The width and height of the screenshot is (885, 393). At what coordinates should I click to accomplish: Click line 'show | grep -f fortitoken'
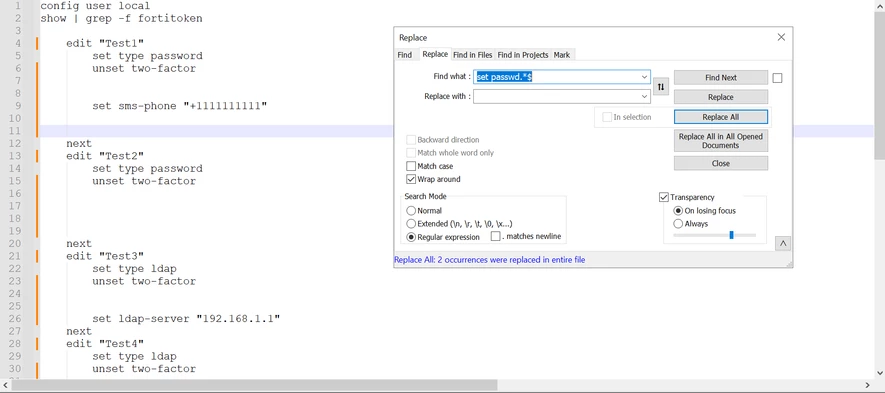coord(121,19)
